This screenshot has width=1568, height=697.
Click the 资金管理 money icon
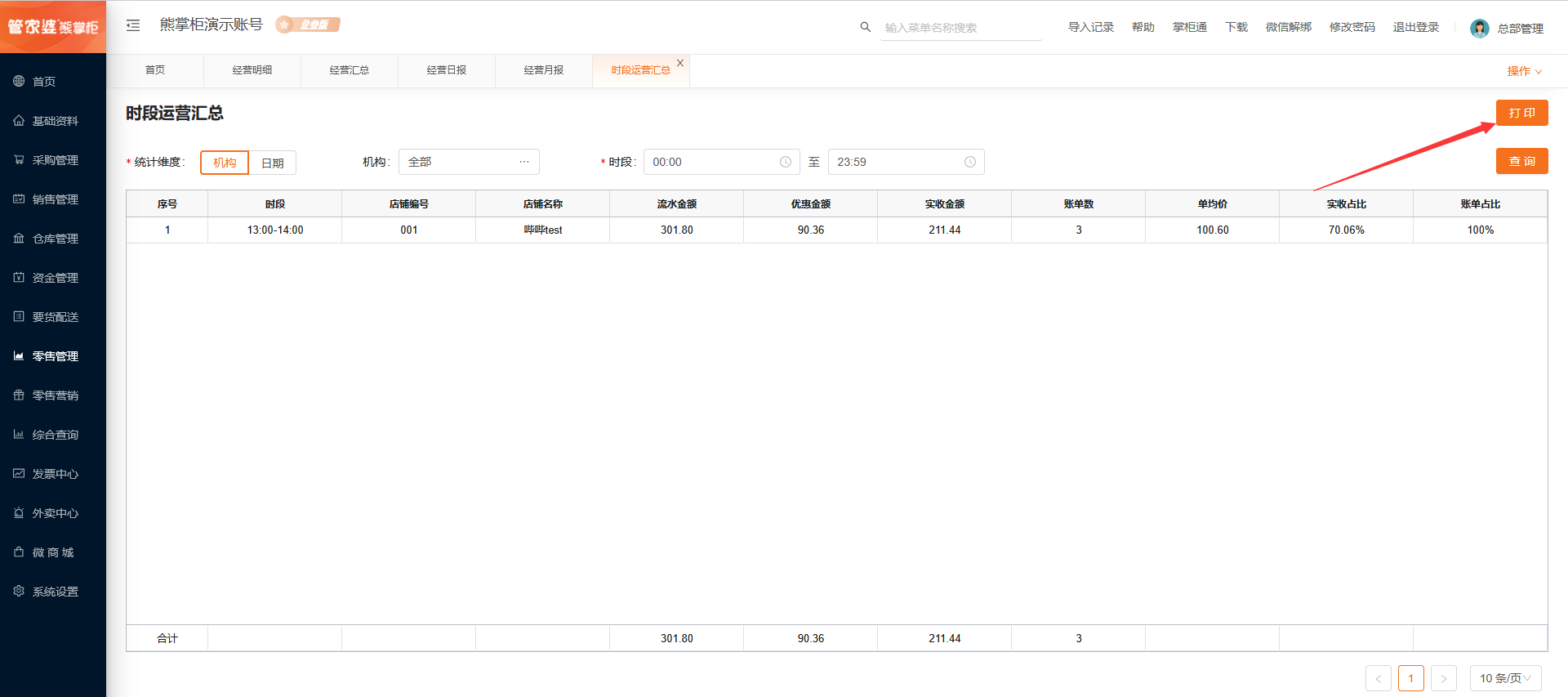(19, 277)
